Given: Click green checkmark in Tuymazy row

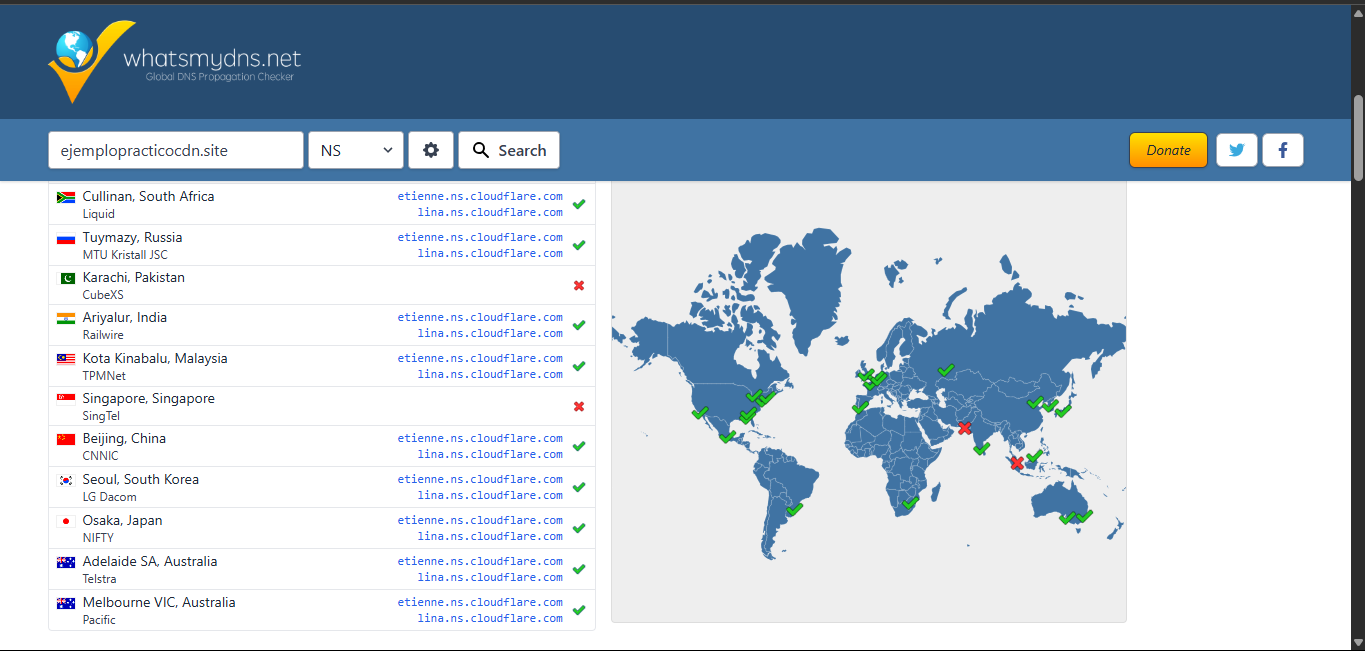Looking at the screenshot, I should coord(579,245).
